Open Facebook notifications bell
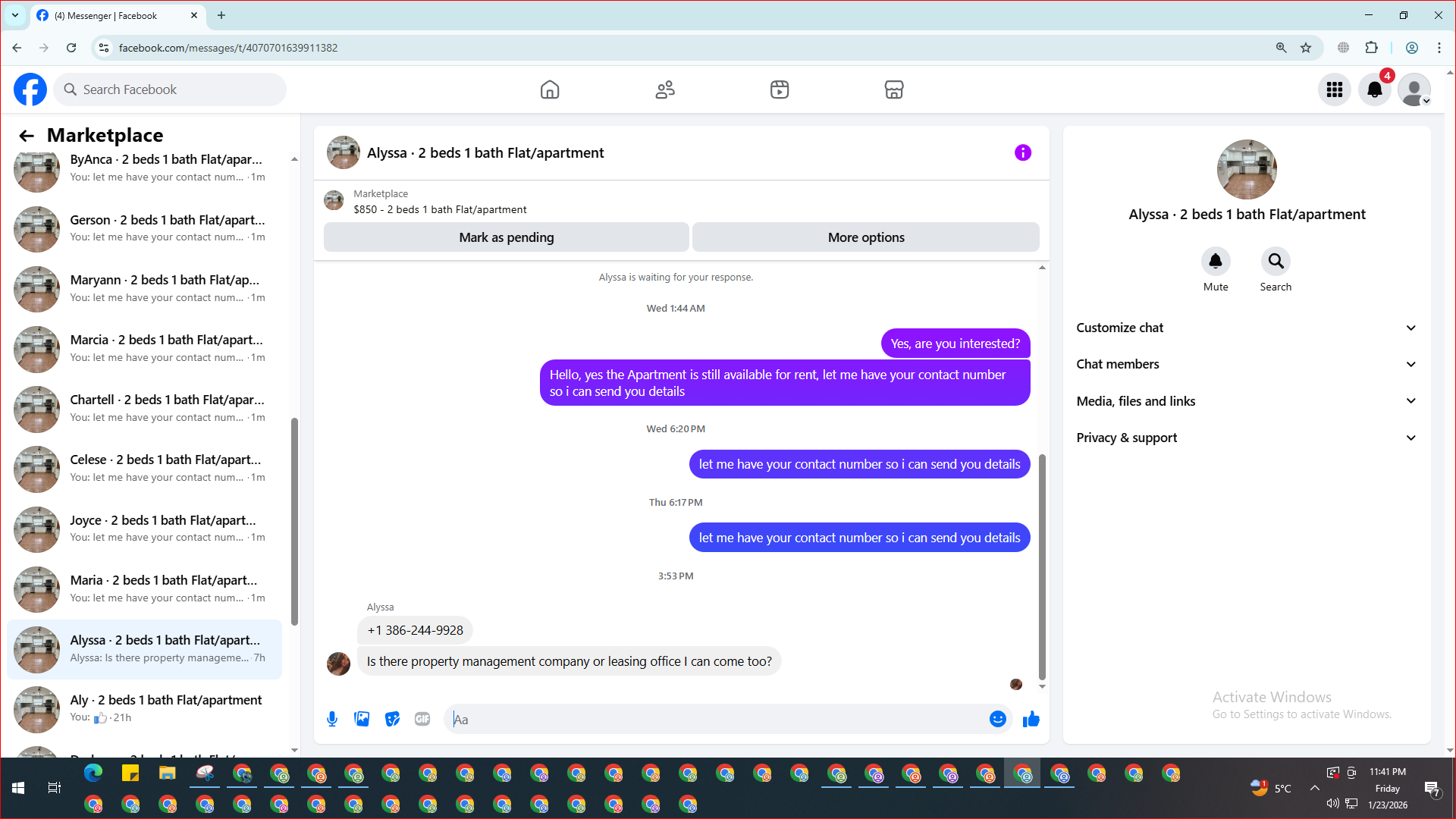The image size is (1456, 819). point(1374,89)
